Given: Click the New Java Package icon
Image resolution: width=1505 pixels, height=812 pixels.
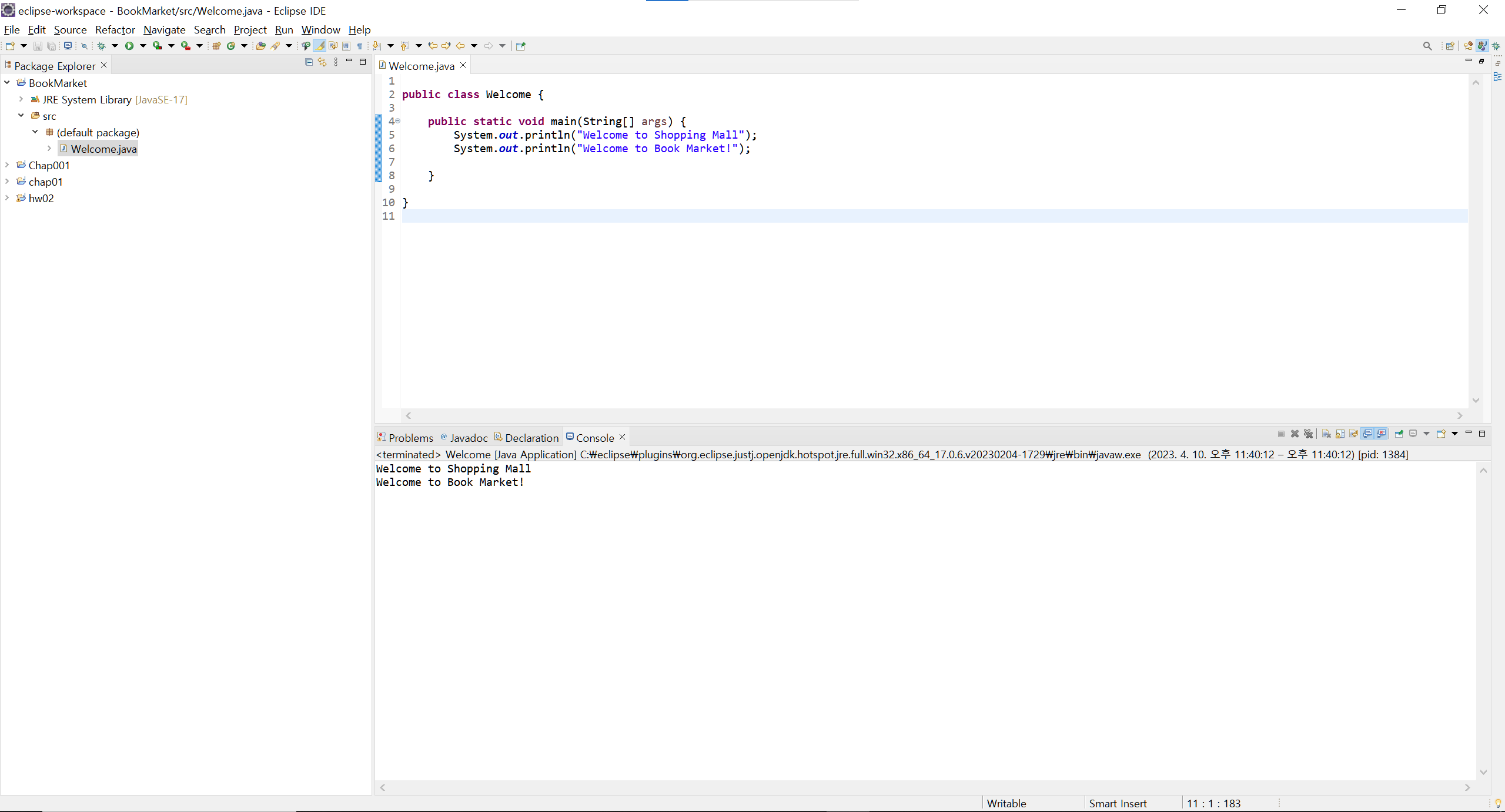Looking at the screenshot, I should coord(216,46).
